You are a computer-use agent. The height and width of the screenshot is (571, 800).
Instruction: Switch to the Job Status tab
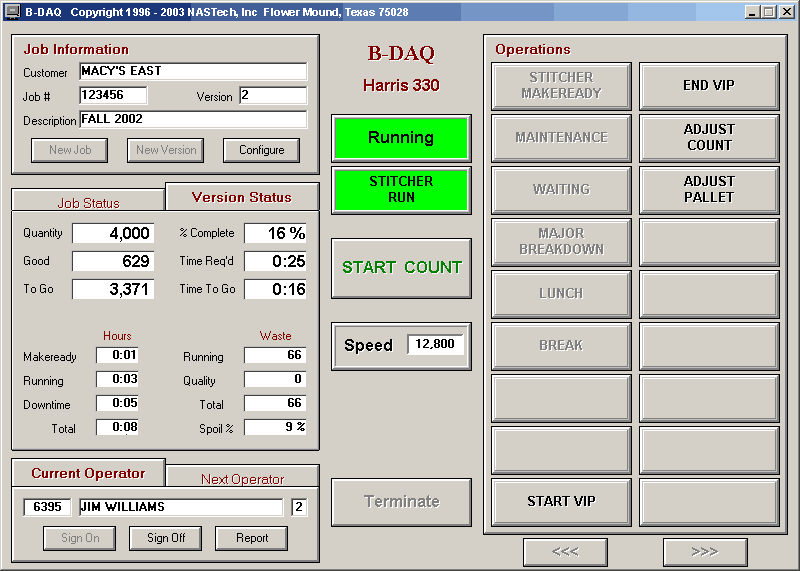coord(88,201)
